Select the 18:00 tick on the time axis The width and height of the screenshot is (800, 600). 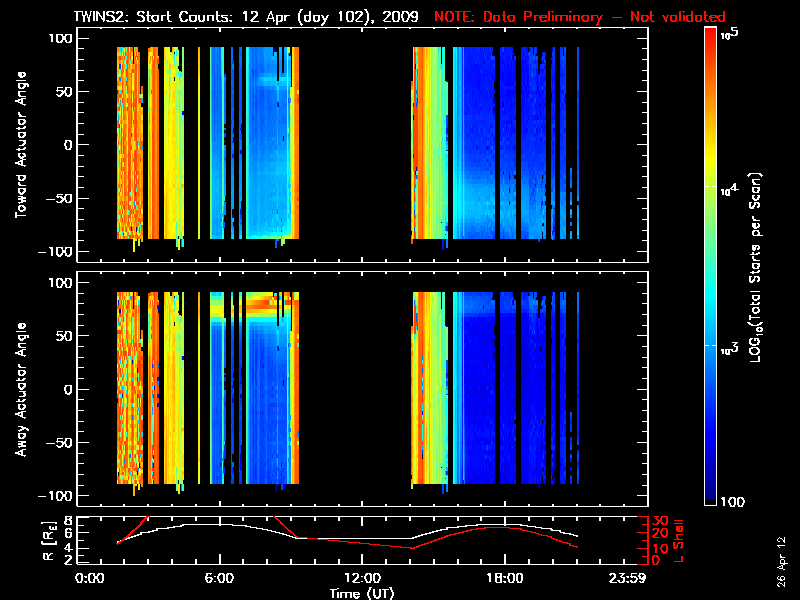[504, 578]
